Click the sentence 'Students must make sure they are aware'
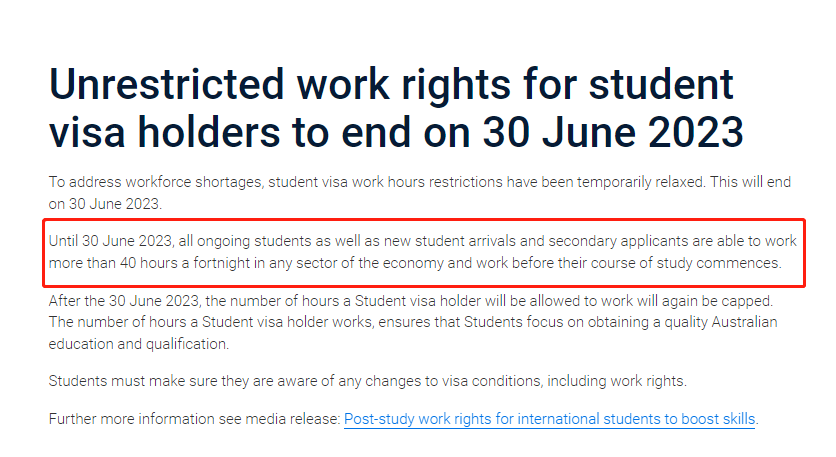Image resolution: width=836 pixels, height=457 pixels. tap(367, 381)
